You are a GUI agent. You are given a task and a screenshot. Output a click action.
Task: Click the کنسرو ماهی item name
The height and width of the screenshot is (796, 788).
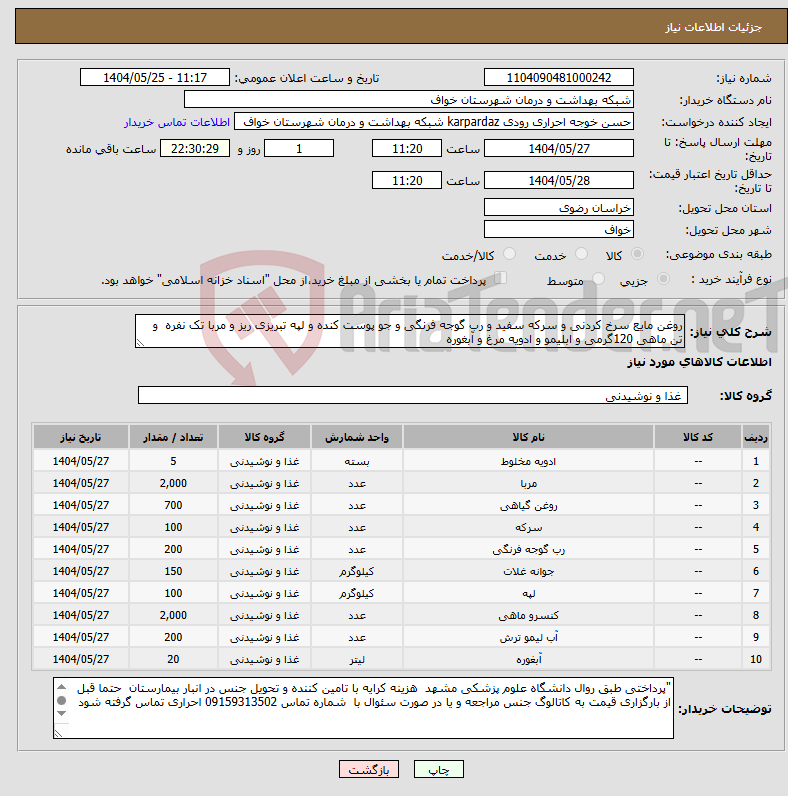point(528,615)
